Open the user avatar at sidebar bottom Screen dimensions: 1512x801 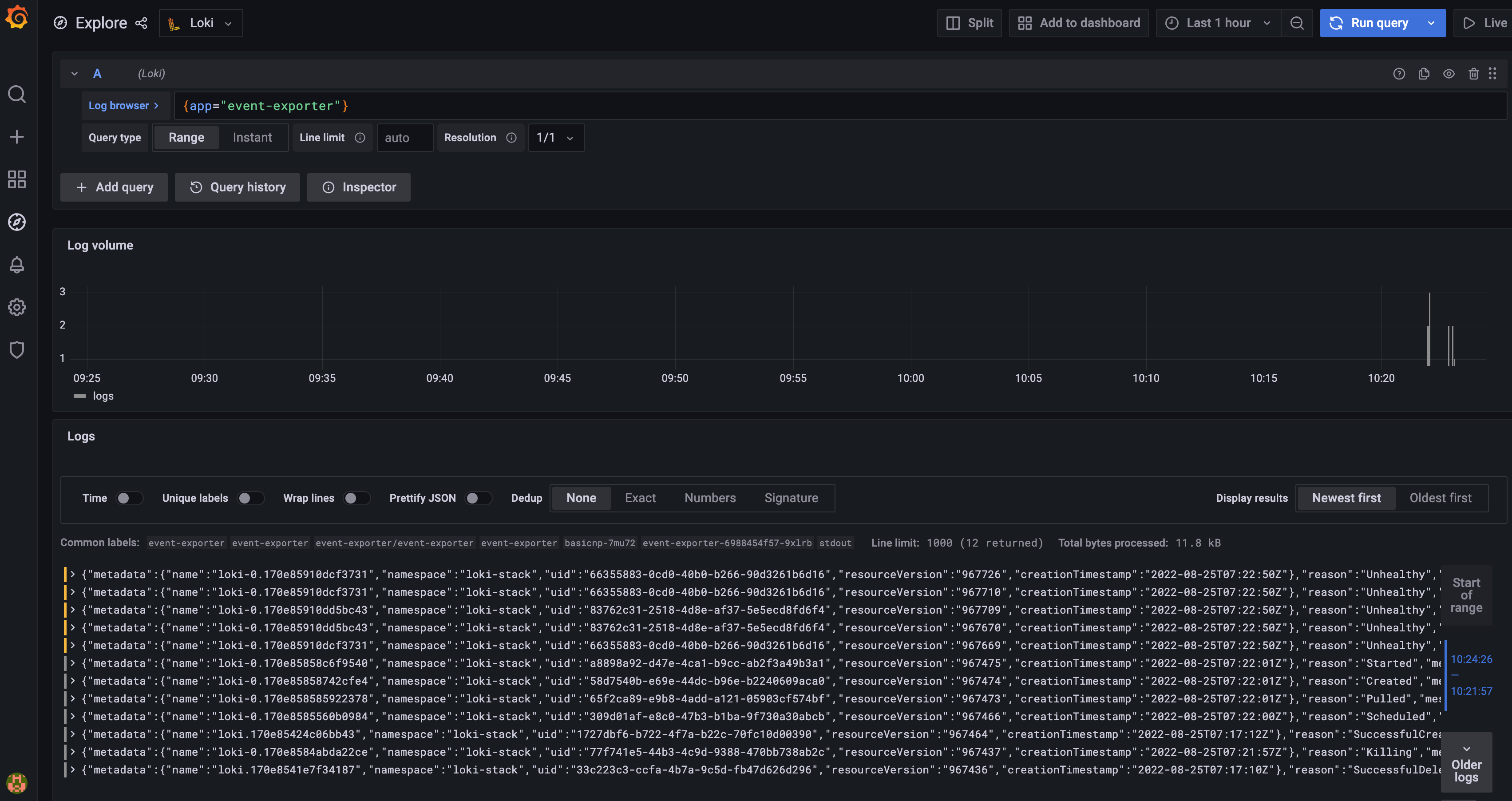(x=16, y=782)
